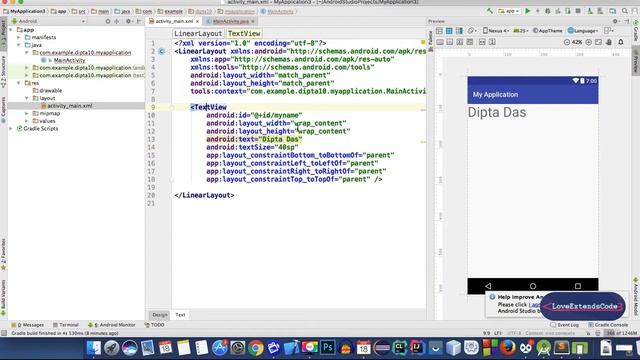Click the AppTheme theme selector

(x=548, y=31)
